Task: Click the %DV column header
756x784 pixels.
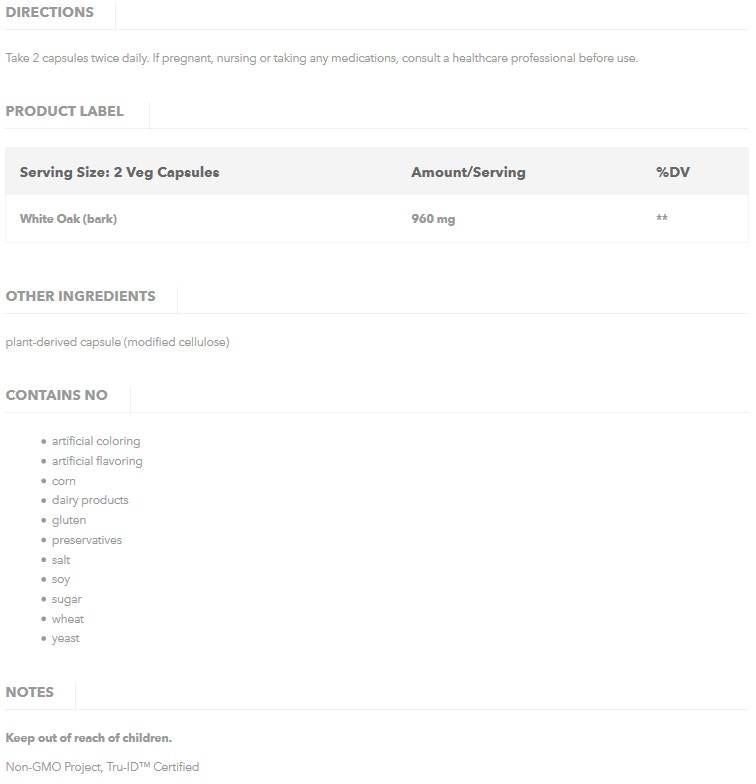Action: coord(673,172)
